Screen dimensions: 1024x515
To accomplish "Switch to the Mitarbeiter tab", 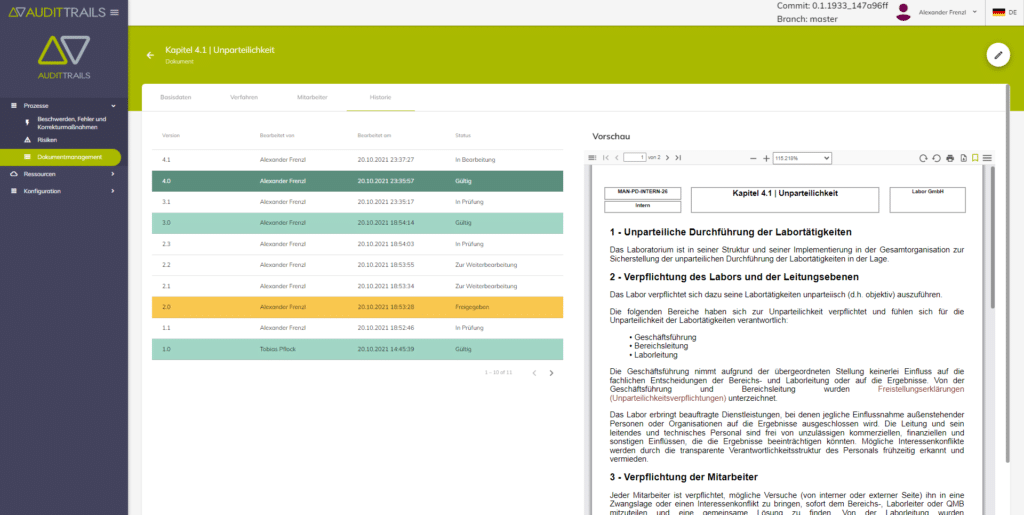I will point(312,97).
